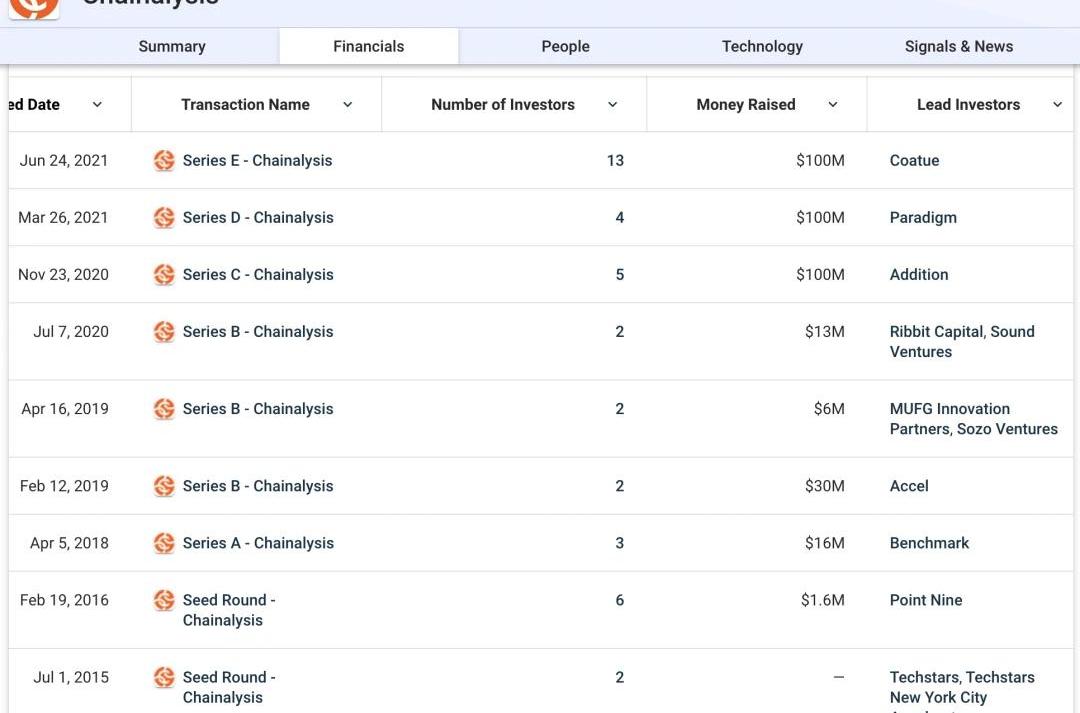Click the company icon next to Series C

click(x=164, y=275)
